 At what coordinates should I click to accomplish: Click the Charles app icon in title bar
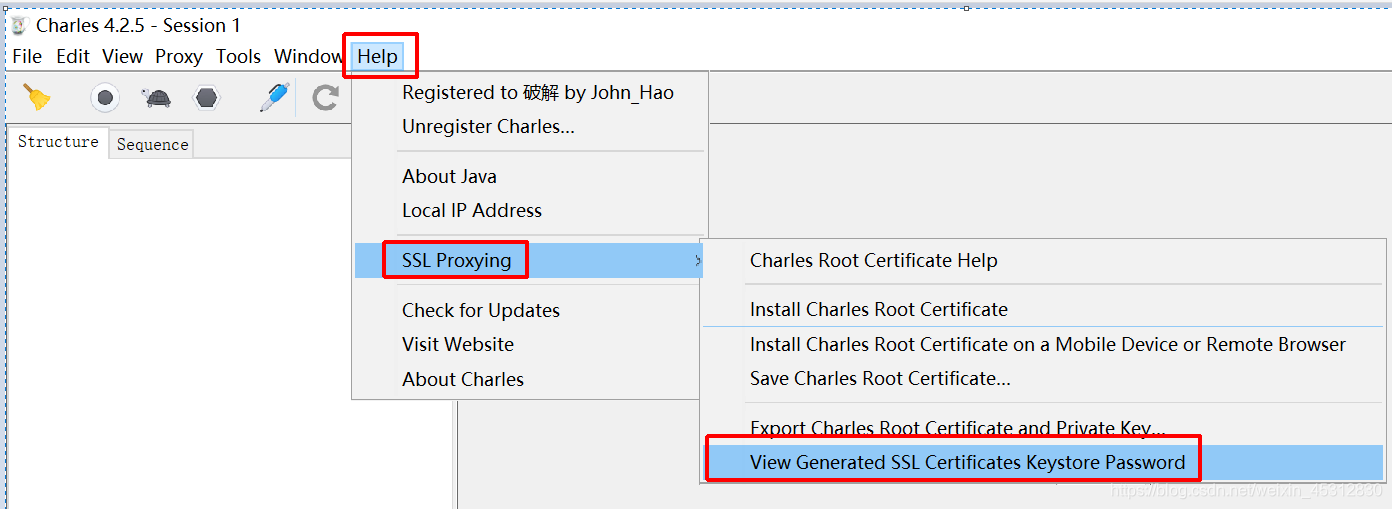tap(18, 25)
